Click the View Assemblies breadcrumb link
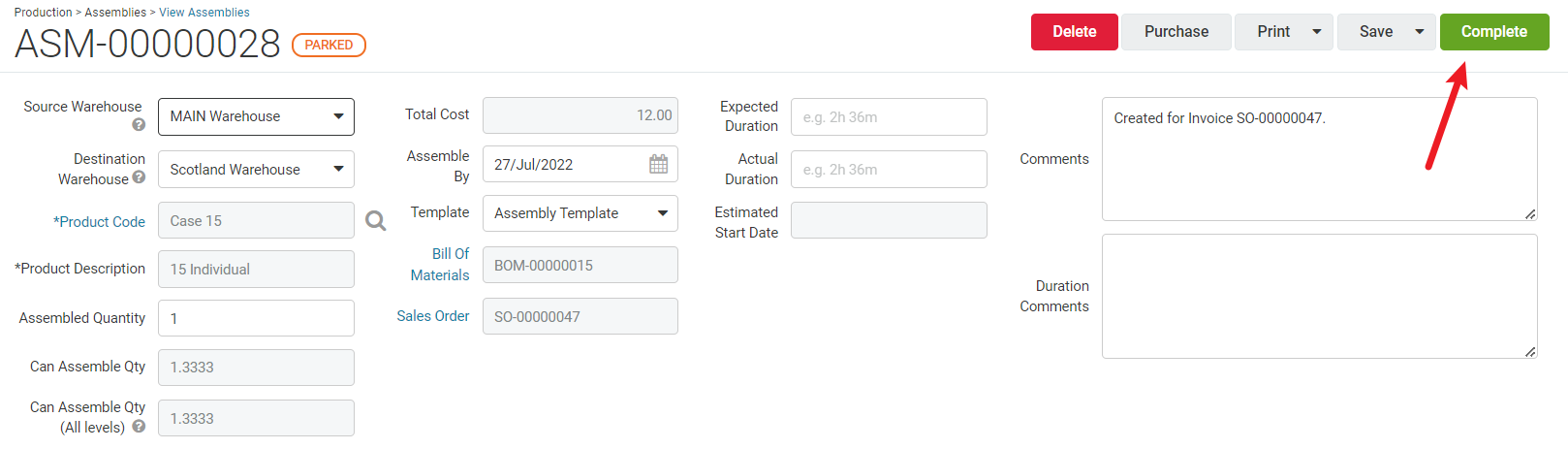 tap(204, 13)
